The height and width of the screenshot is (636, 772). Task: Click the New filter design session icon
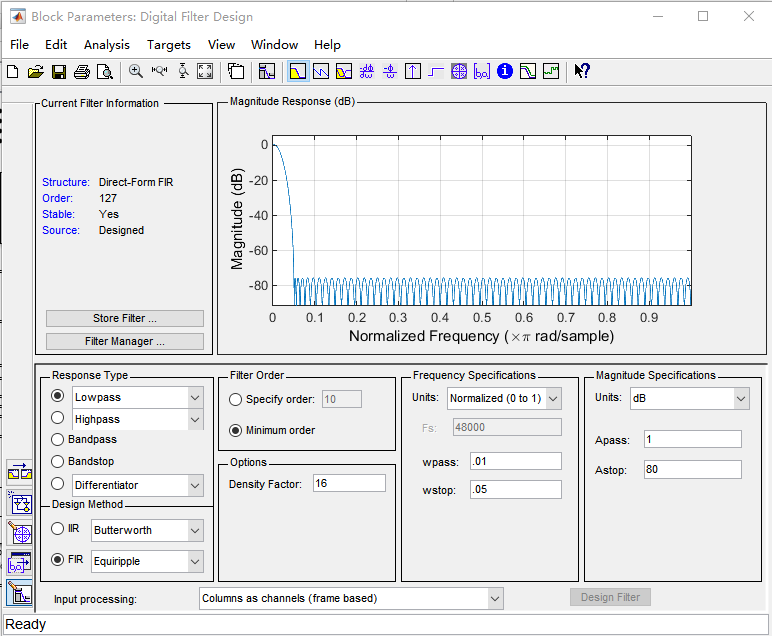click(13, 72)
